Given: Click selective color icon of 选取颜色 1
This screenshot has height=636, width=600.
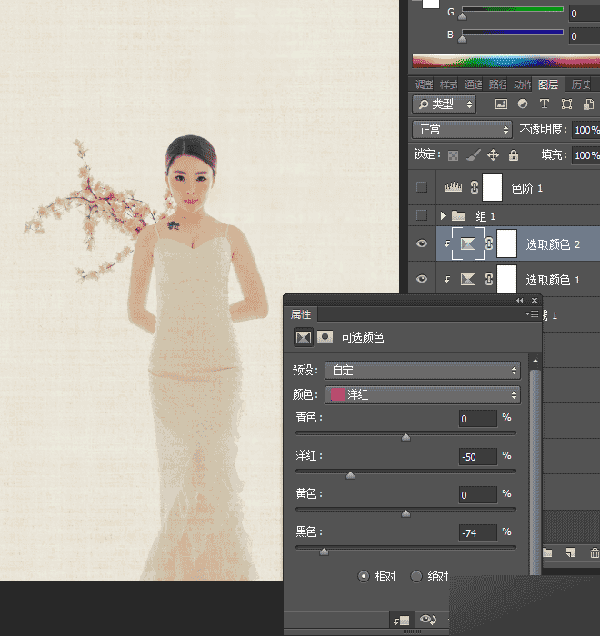Looking at the screenshot, I should pos(468,279).
